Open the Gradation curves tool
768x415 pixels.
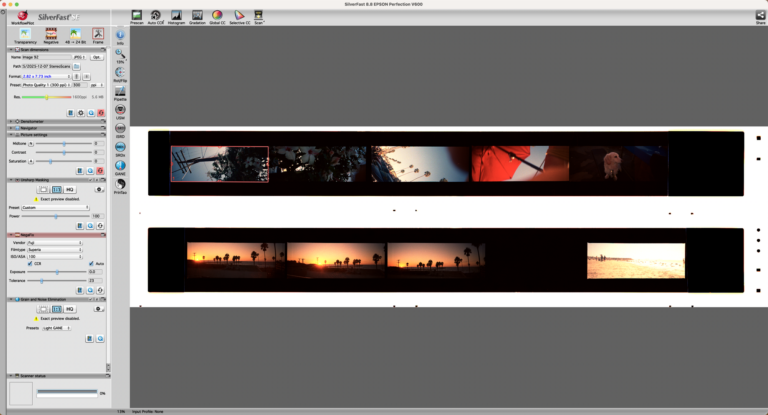tap(196, 15)
